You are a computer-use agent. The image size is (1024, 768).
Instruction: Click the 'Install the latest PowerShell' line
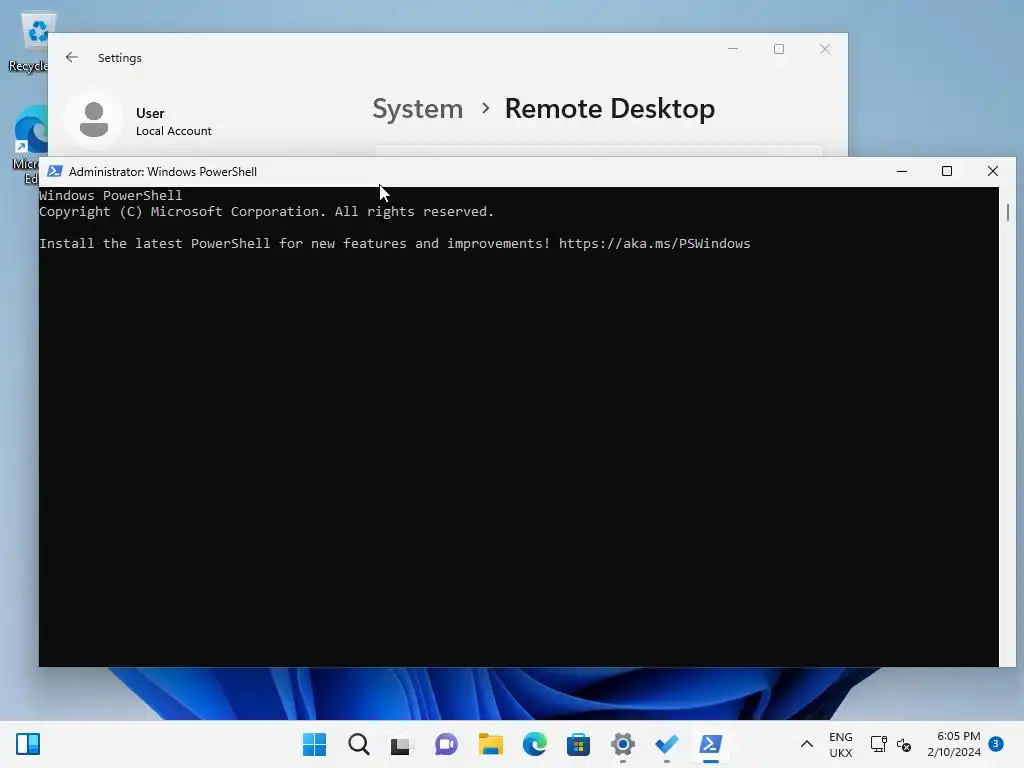[x=394, y=244]
